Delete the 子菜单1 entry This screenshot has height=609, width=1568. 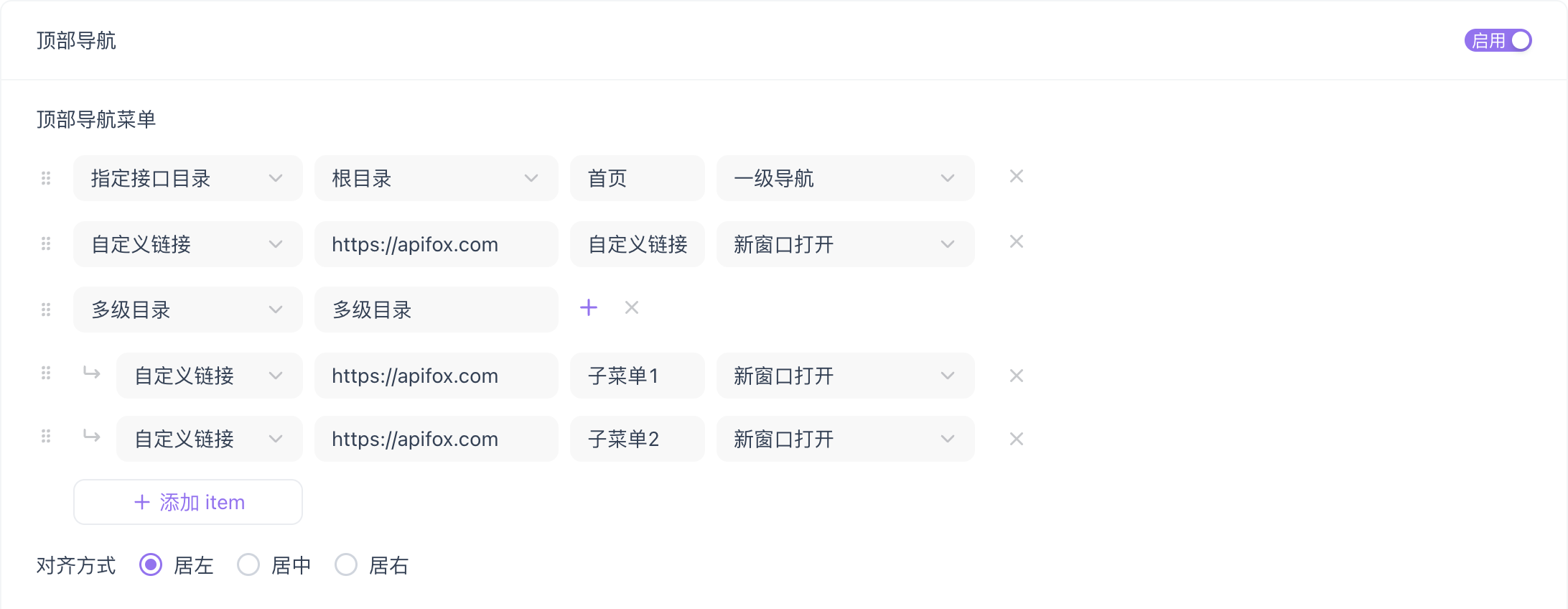[x=1016, y=375]
